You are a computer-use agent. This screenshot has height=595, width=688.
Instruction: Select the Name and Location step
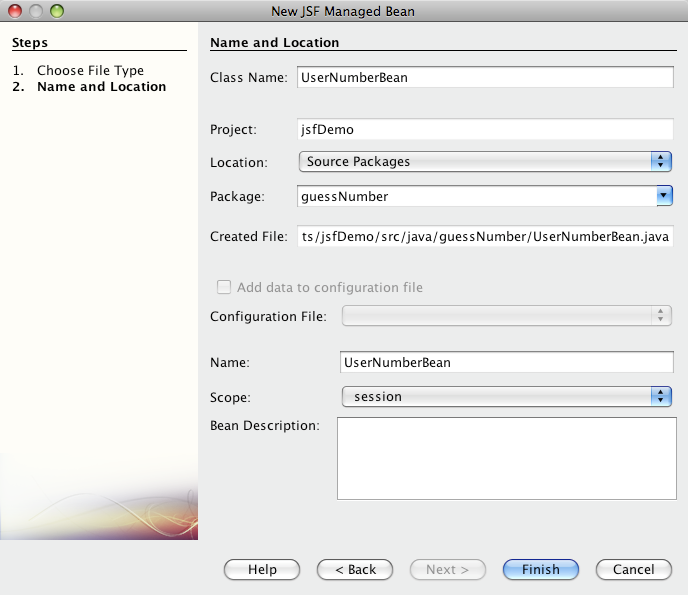click(101, 87)
